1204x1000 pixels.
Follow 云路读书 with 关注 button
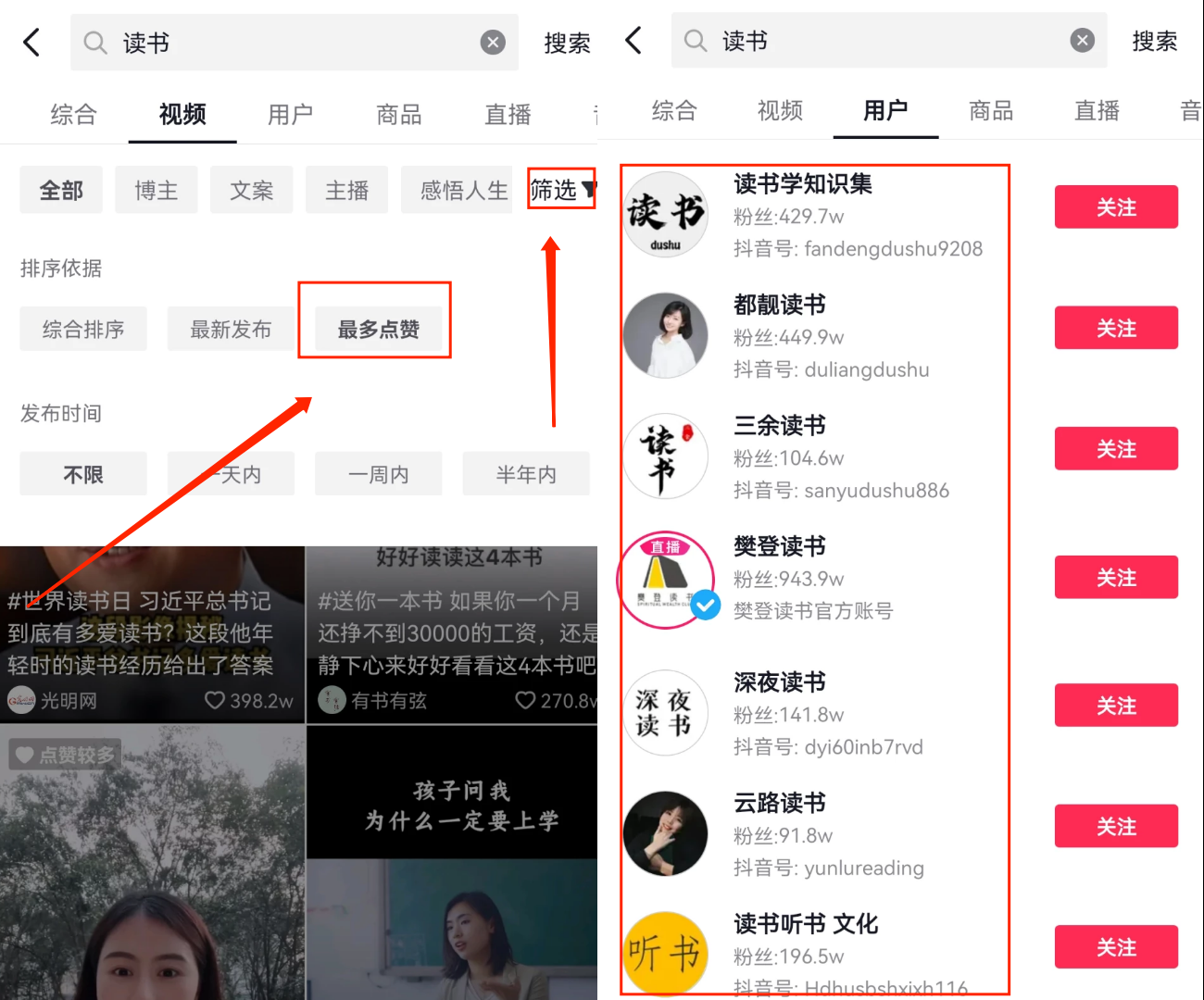click(1116, 826)
